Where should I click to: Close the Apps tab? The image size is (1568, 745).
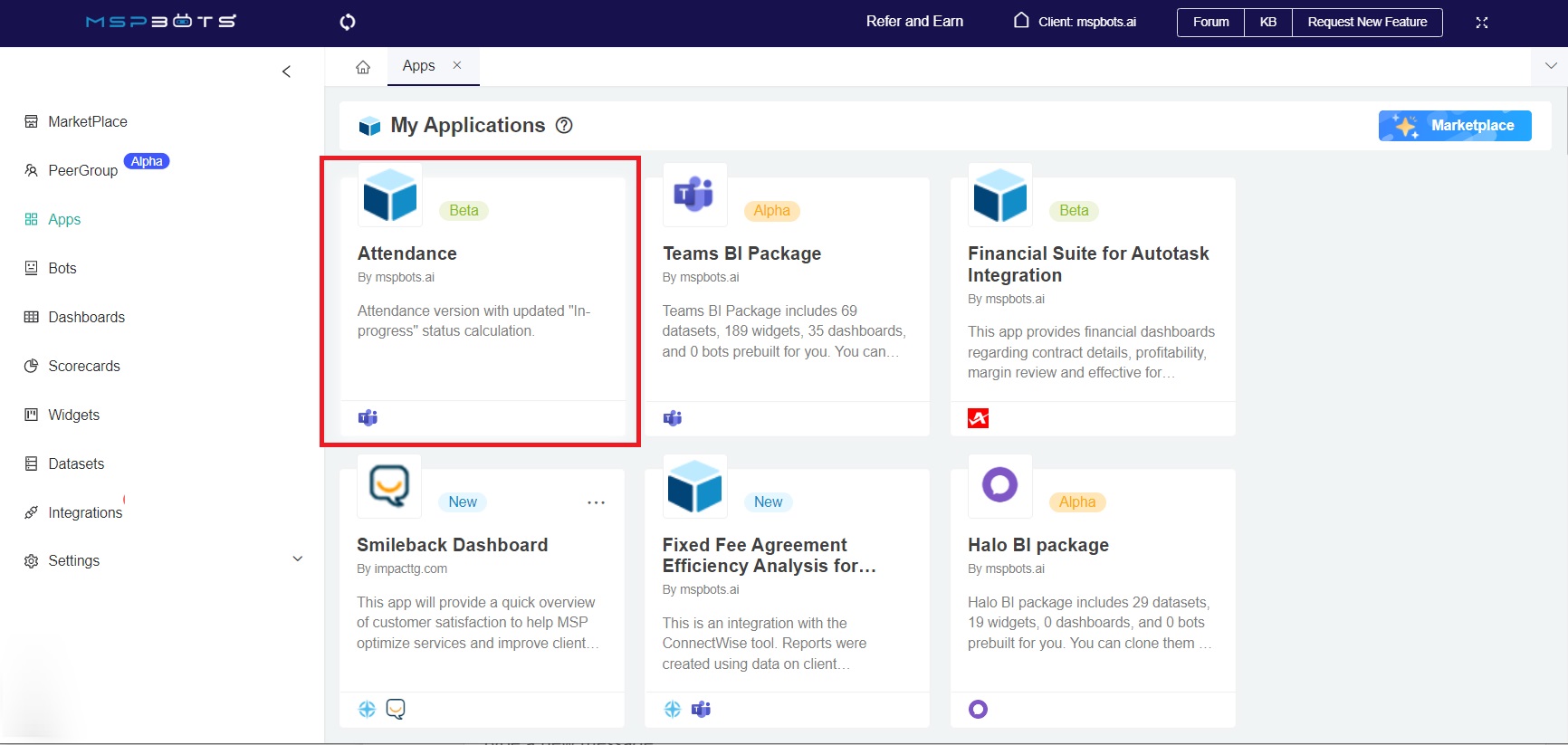pyautogui.click(x=457, y=65)
